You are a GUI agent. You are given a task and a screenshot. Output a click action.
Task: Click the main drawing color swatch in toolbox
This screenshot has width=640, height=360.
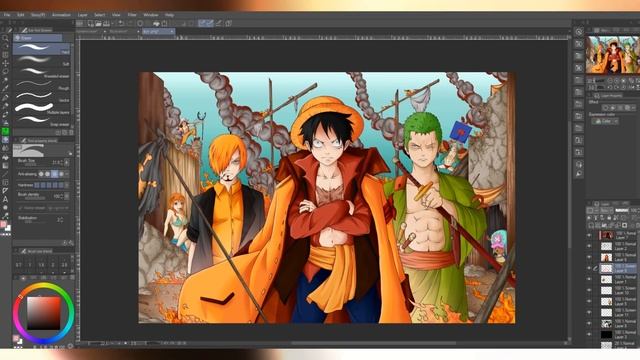(4, 224)
